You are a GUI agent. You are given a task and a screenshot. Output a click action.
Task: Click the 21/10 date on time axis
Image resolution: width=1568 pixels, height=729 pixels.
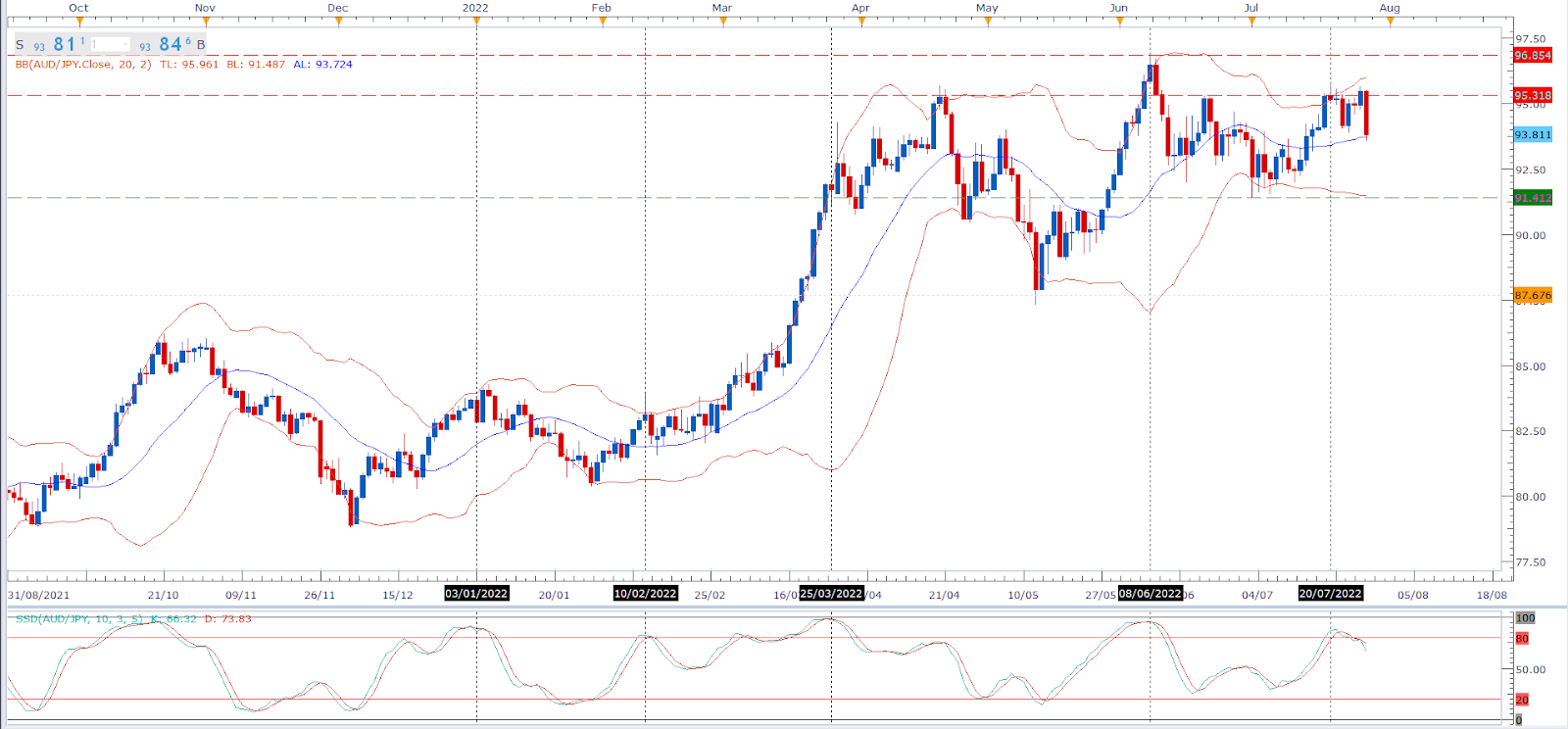click(x=163, y=595)
